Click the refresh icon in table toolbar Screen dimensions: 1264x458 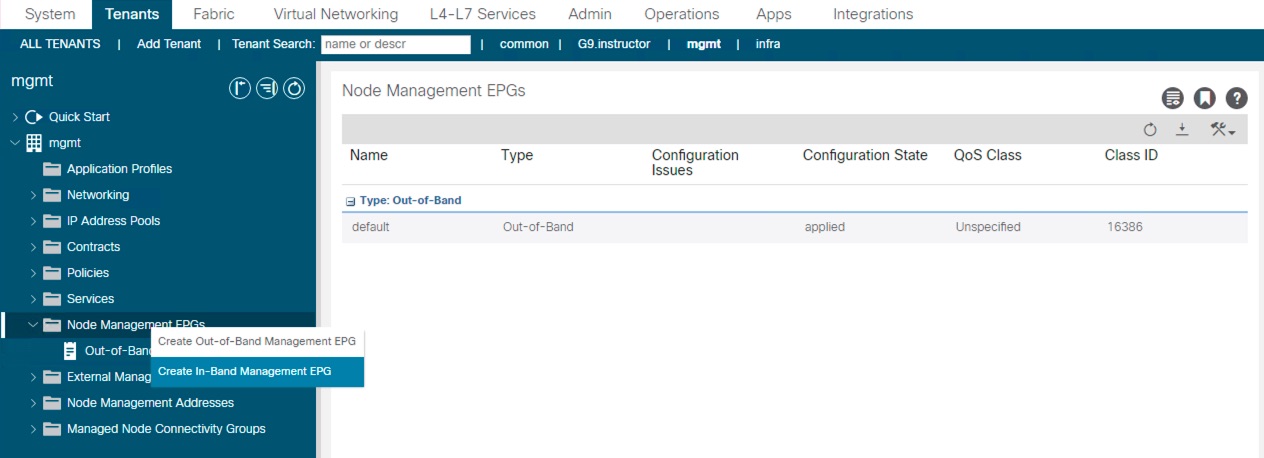tap(1150, 130)
